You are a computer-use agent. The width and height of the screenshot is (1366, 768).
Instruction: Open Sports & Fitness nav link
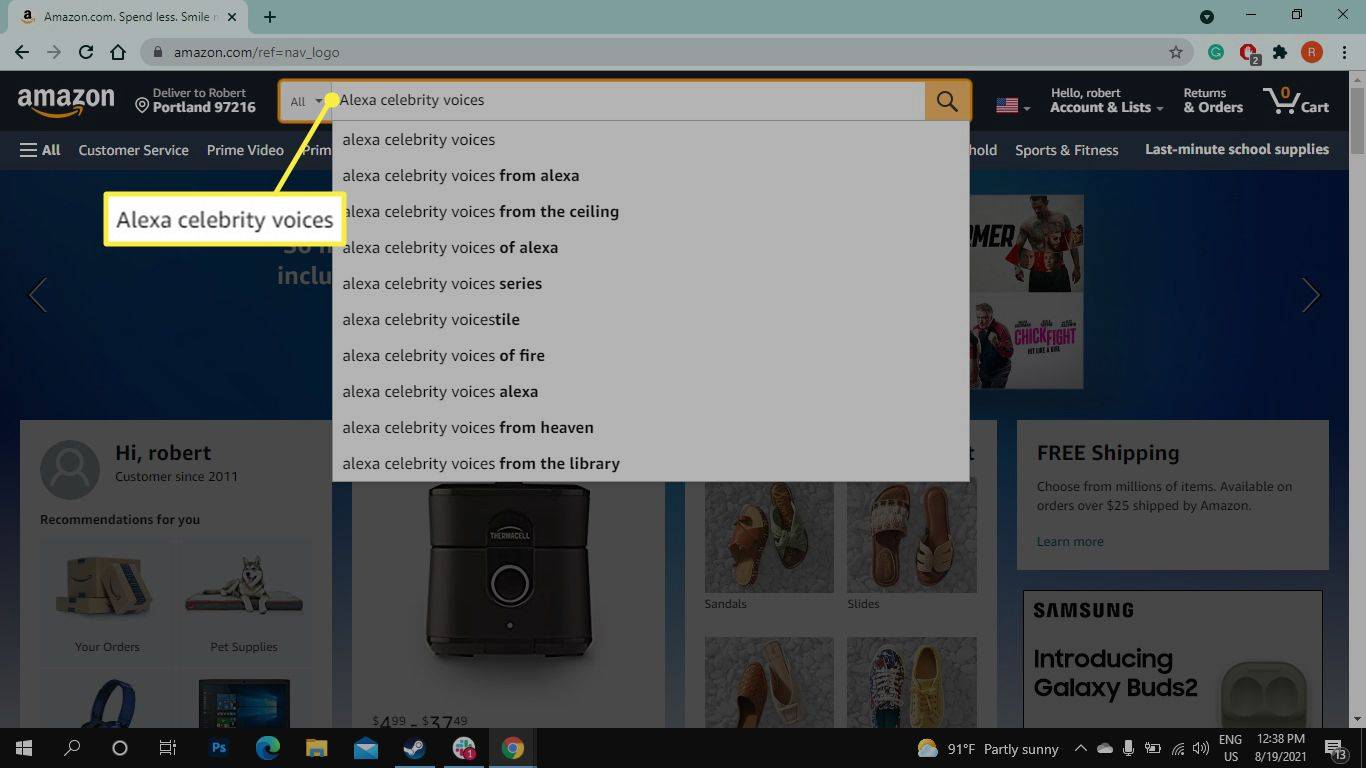click(1066, 150)
